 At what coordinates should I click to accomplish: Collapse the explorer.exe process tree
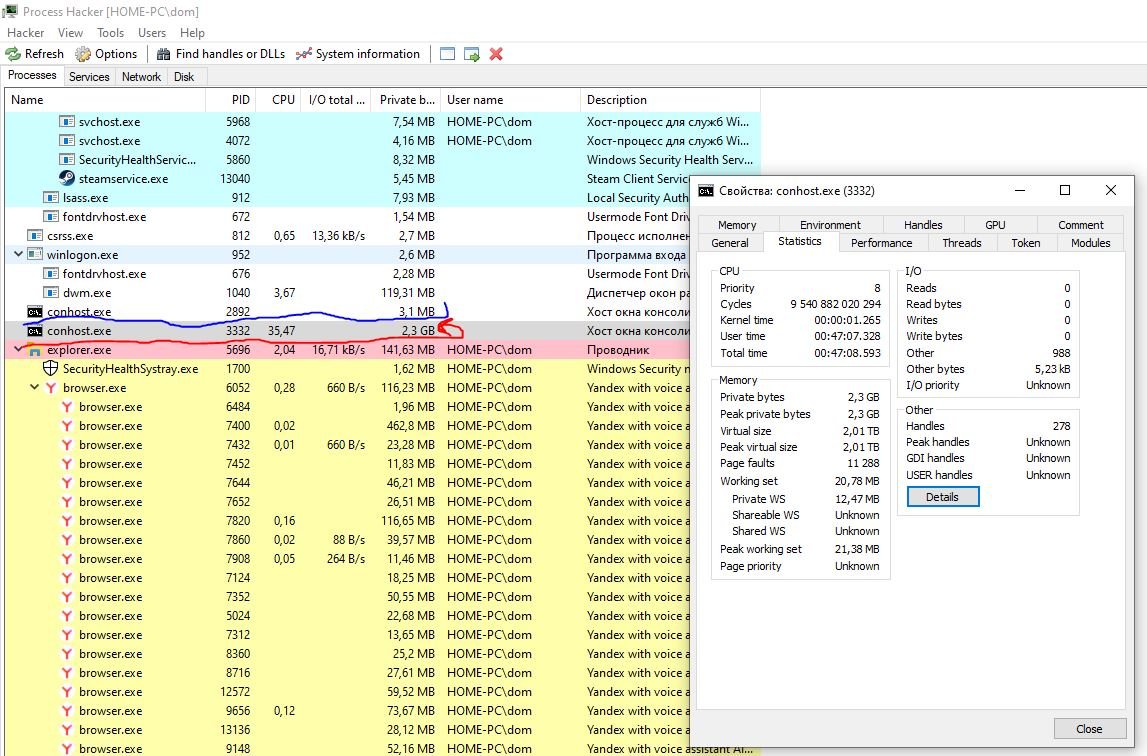[x=19, y=350]
